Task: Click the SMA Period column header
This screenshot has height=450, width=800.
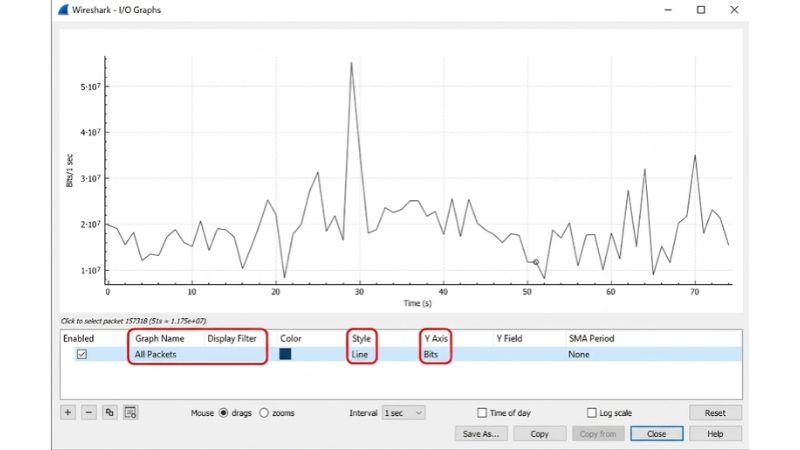Action: click(591, 338)
